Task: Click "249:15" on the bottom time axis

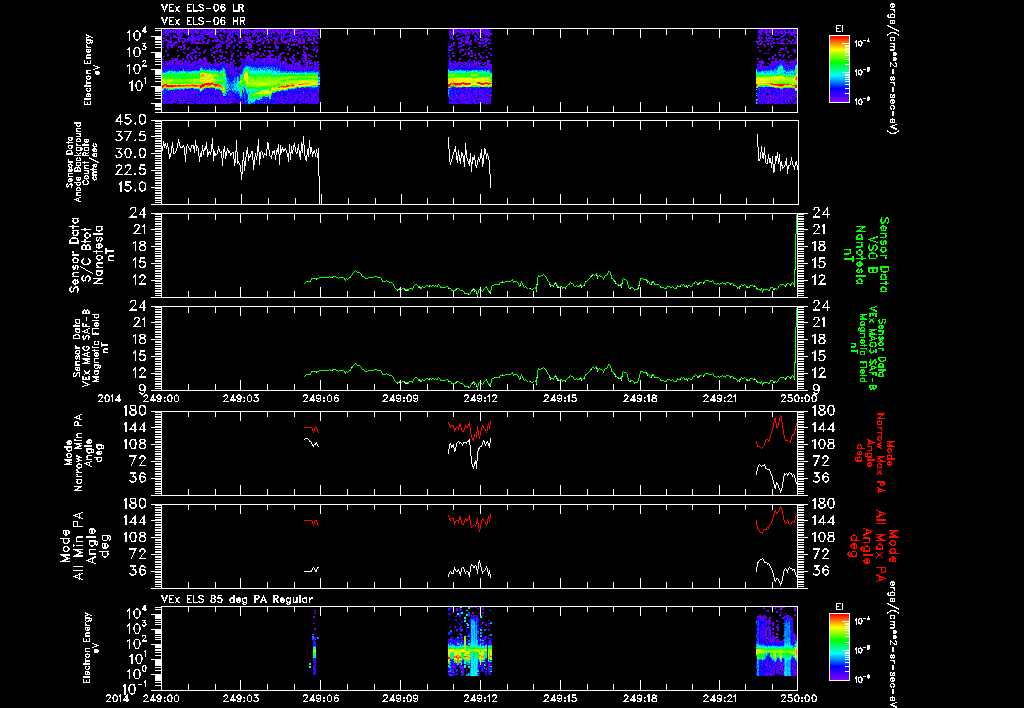Action: 560,696
